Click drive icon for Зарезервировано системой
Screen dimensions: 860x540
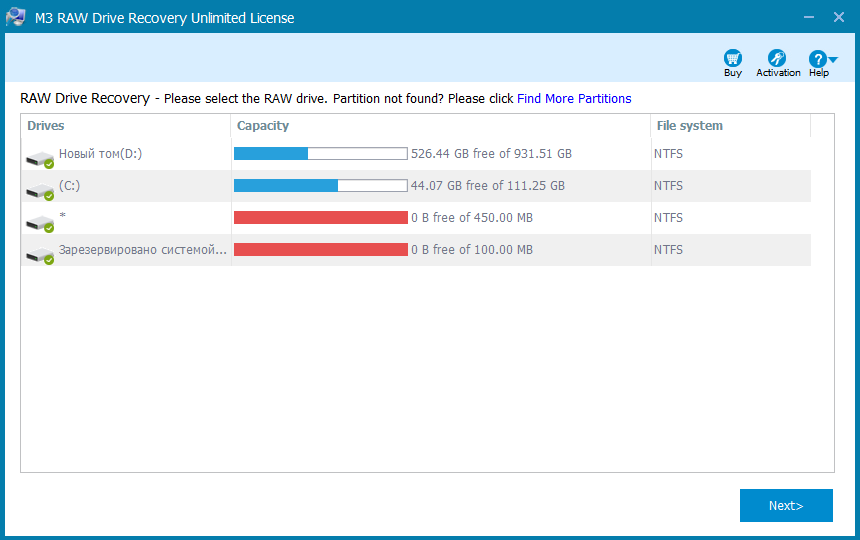(40, 255)
